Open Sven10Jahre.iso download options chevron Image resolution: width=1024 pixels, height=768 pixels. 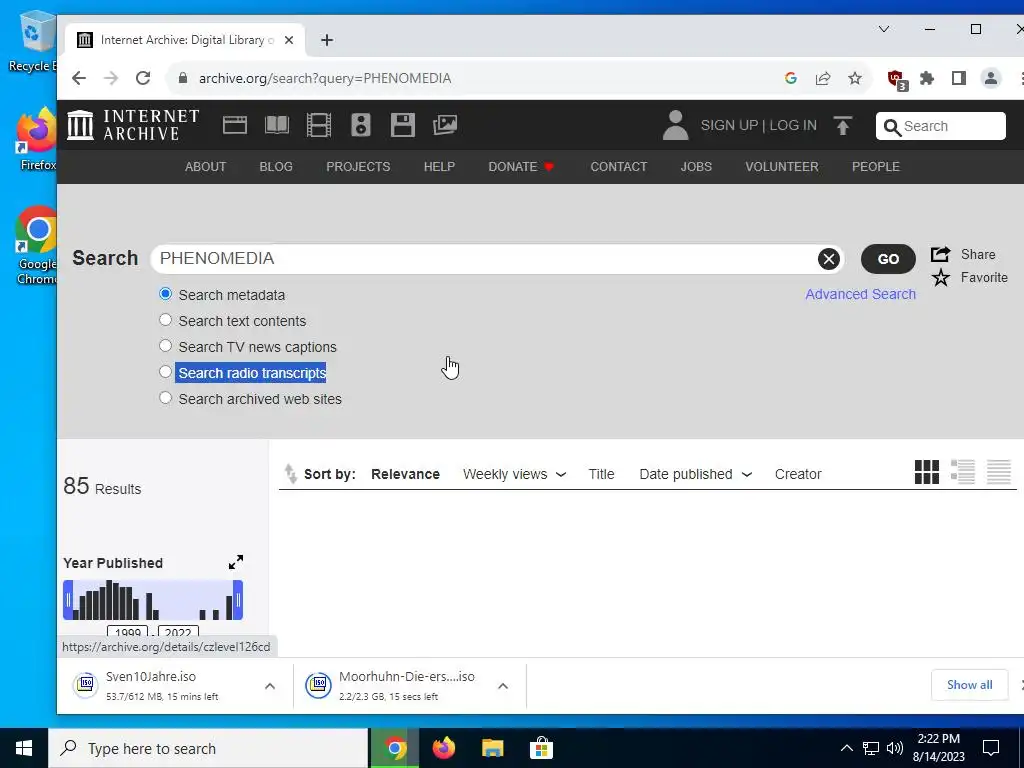[x=270, y=686]
